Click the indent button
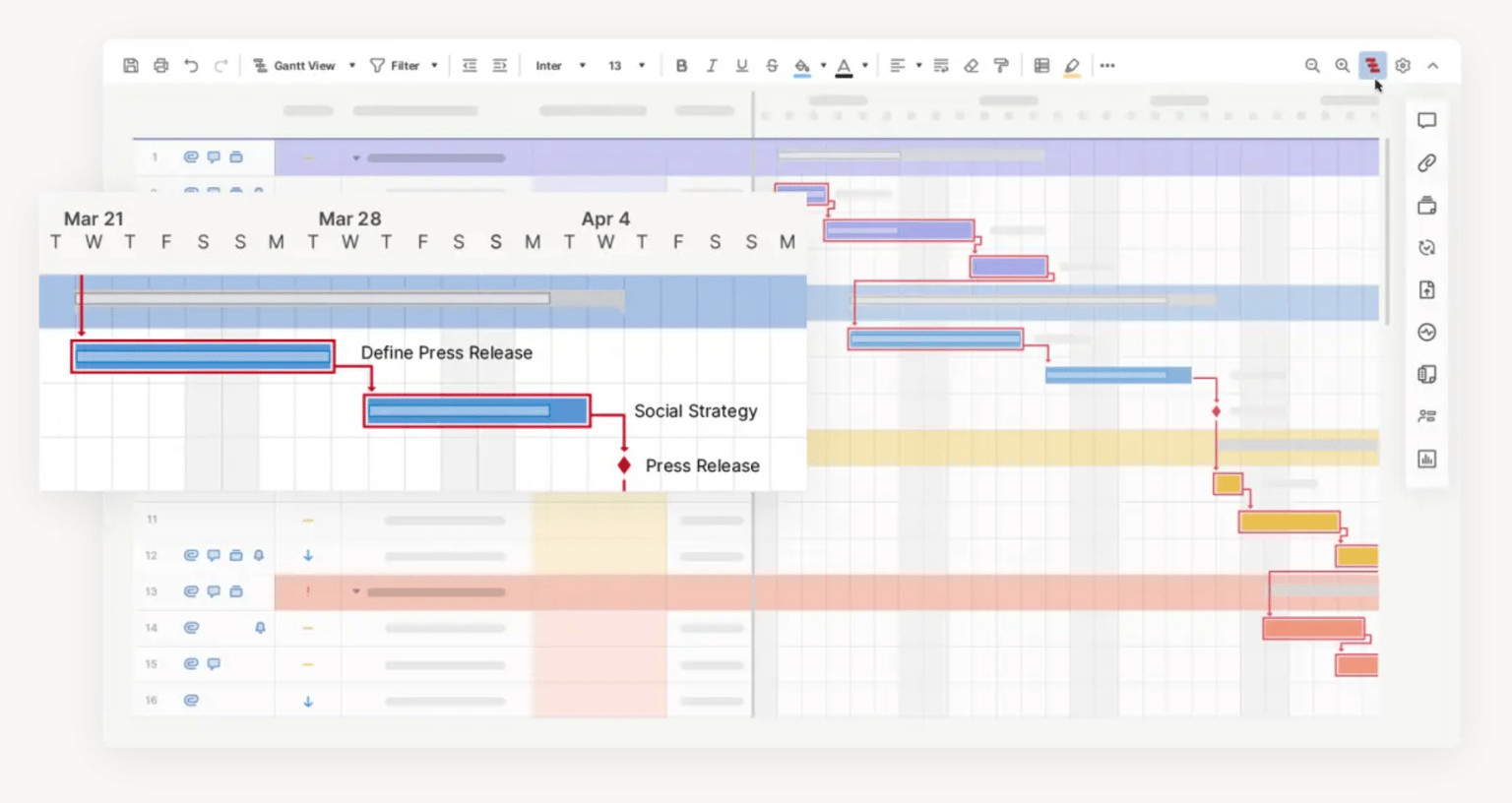Viewport: 1512px width, 803px height. (499, 65)
